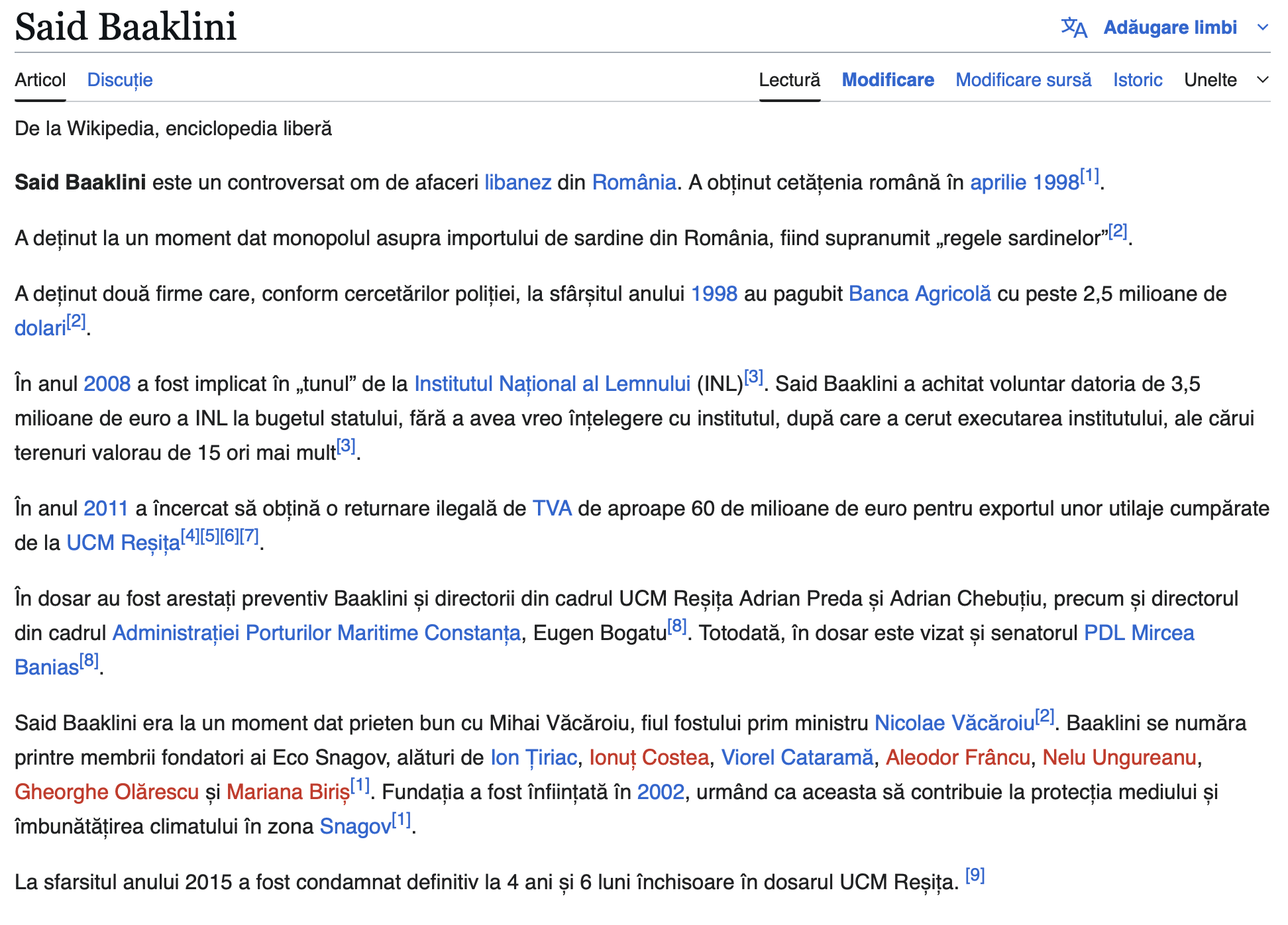Open Institutul Național al Lemnului link
This screenshot has height=925, width=1288.
click(552, 384)
